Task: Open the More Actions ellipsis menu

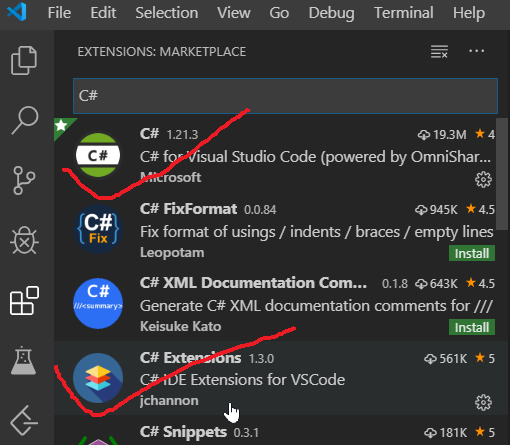Action: 476,51
